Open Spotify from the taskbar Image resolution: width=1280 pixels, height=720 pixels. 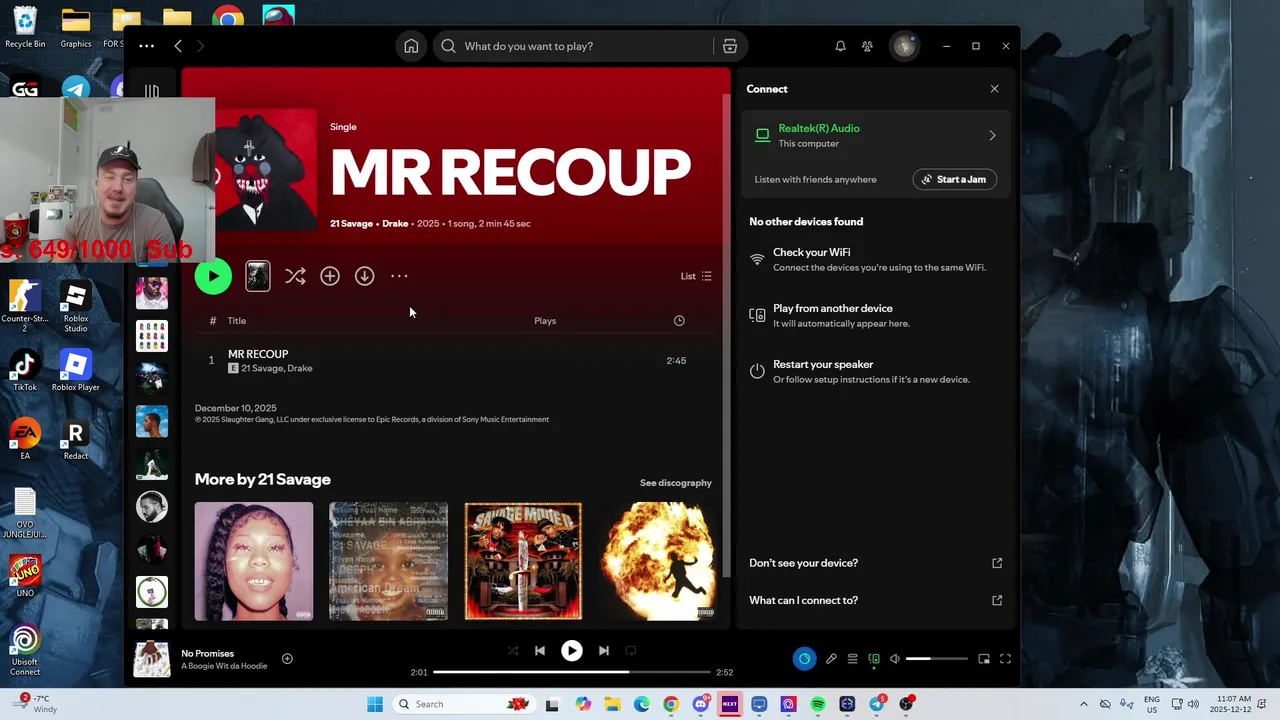818,704
